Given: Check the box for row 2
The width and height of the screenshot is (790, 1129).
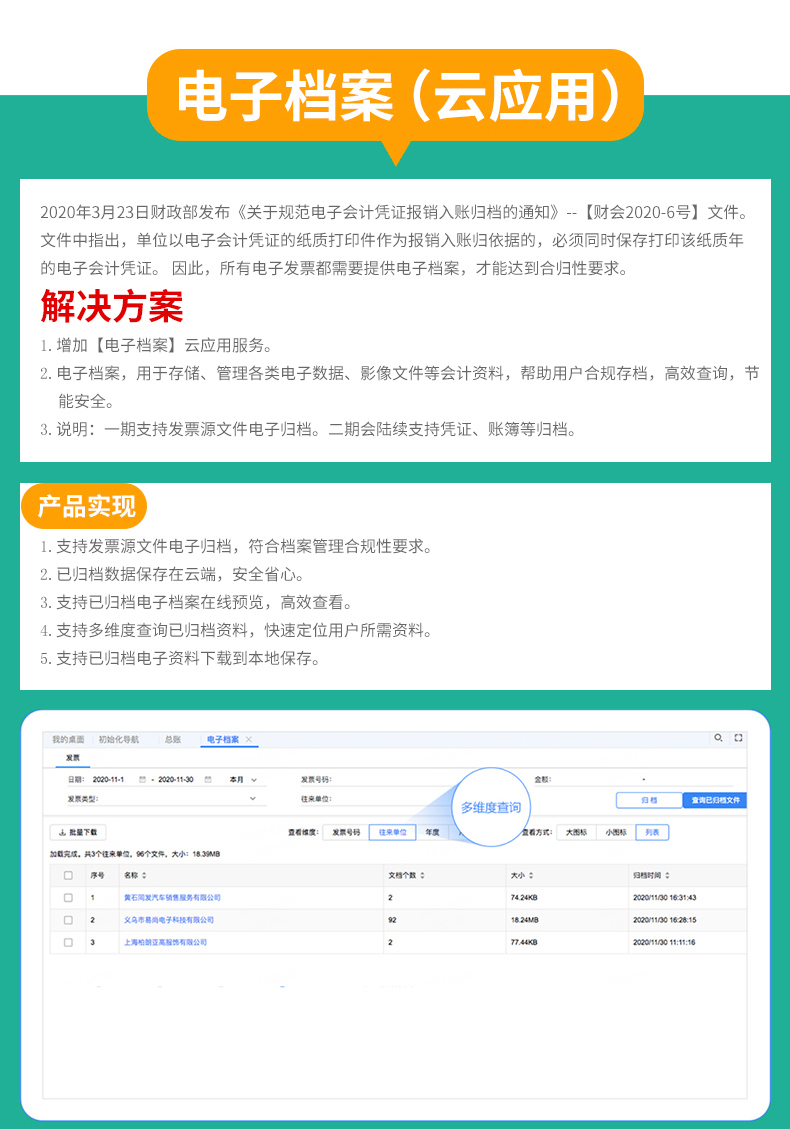Looking at the screenshot, I should click(68, 920).
